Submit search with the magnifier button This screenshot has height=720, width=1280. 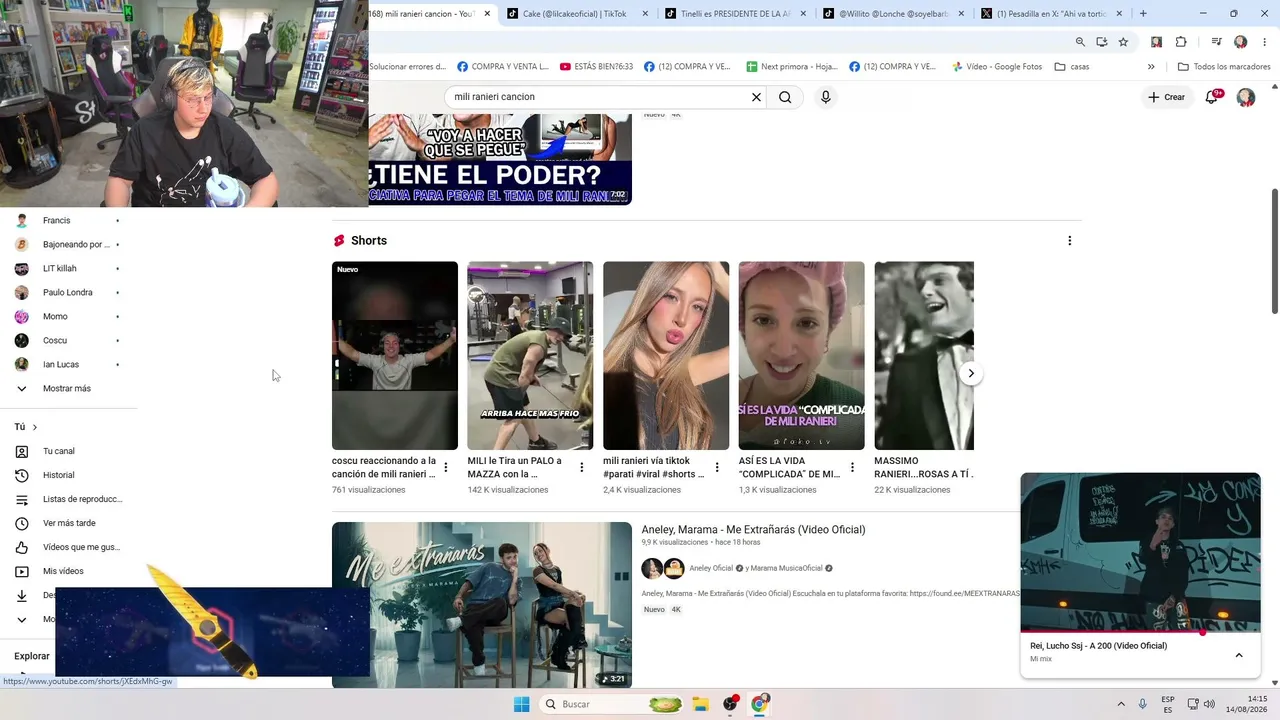(x=785, y=97)
